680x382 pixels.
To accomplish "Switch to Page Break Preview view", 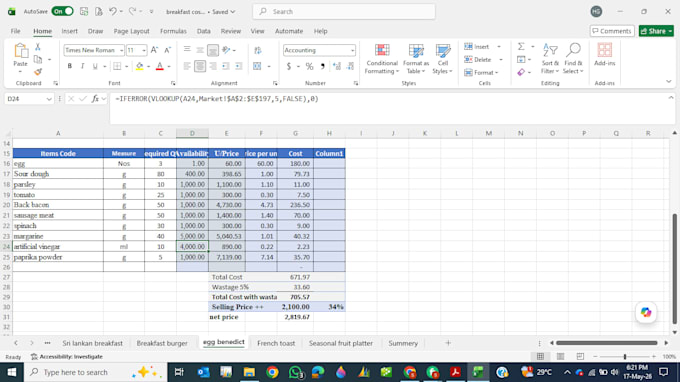I will click(580, 356).
